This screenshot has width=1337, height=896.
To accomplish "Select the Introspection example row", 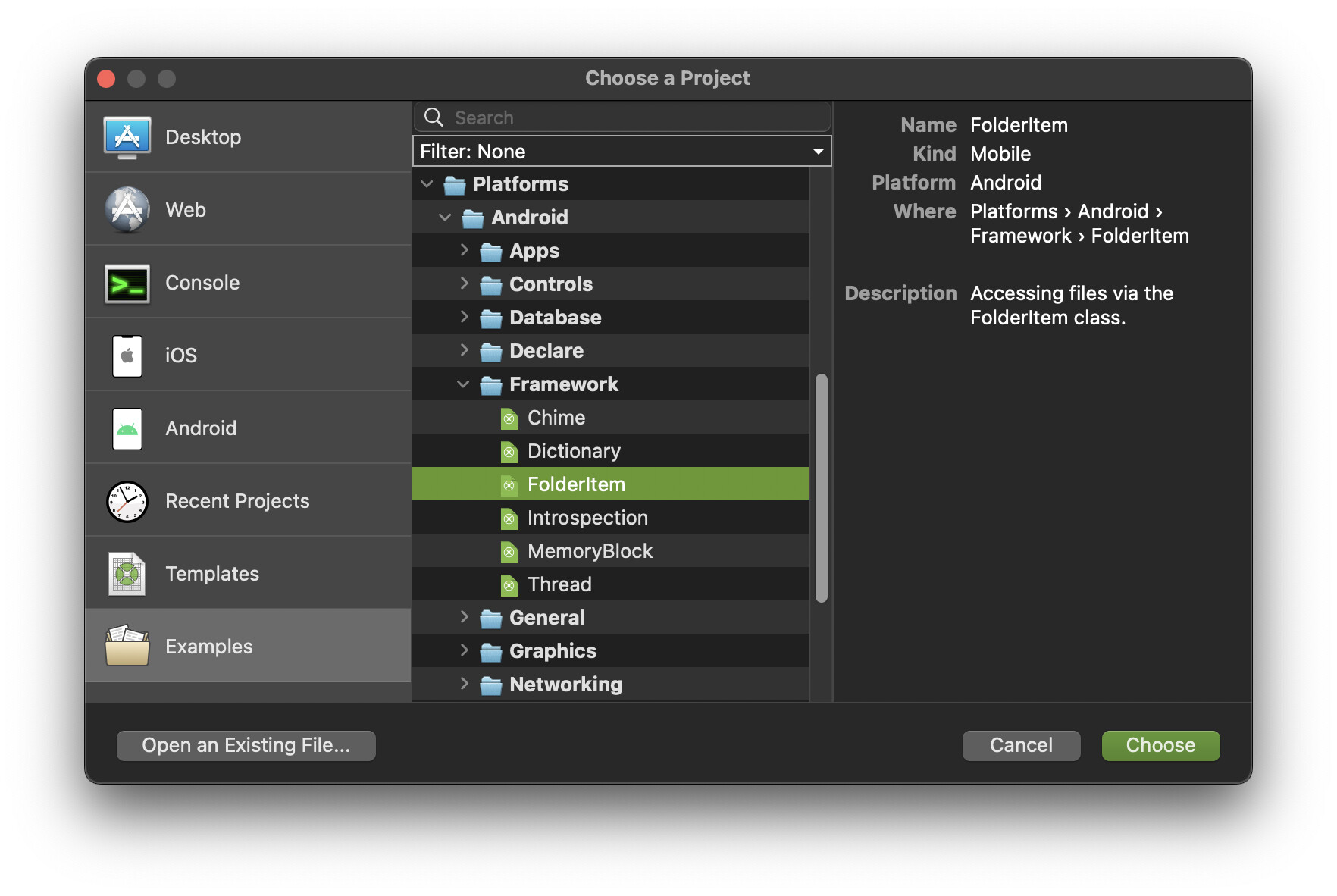I will point(611,518).
